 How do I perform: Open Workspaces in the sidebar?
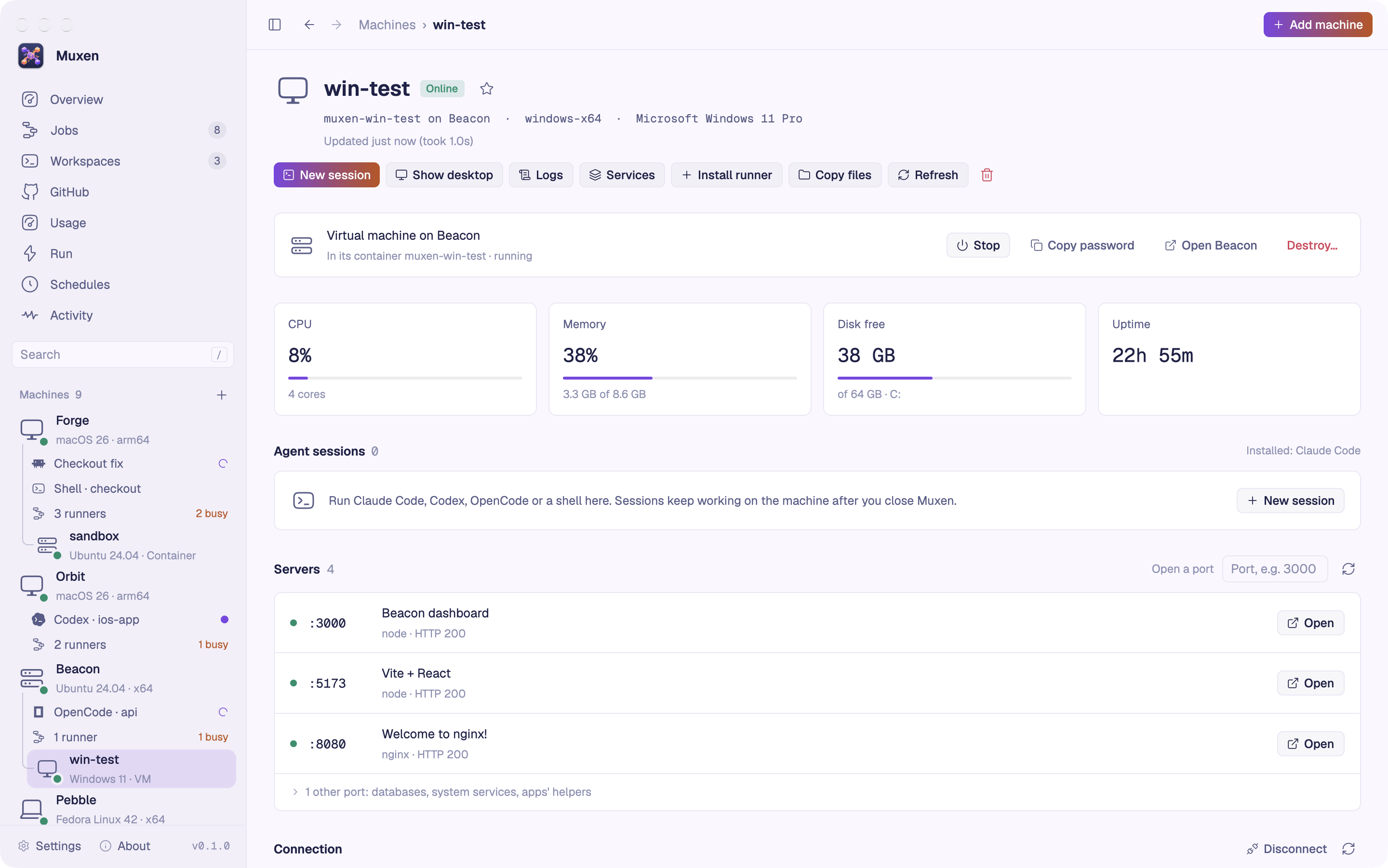(123, 161)
